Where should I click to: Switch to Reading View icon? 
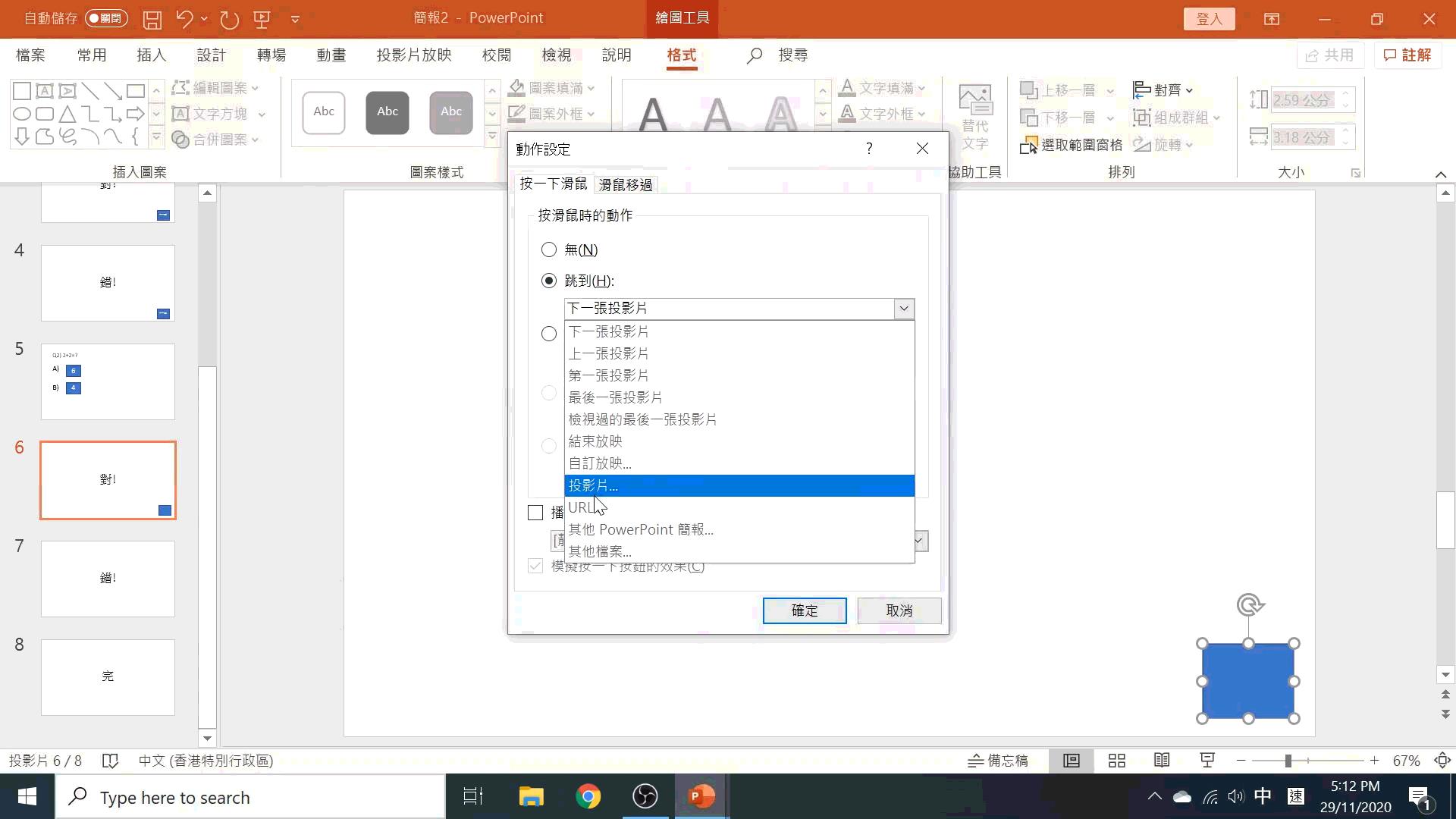point(1162,761)
